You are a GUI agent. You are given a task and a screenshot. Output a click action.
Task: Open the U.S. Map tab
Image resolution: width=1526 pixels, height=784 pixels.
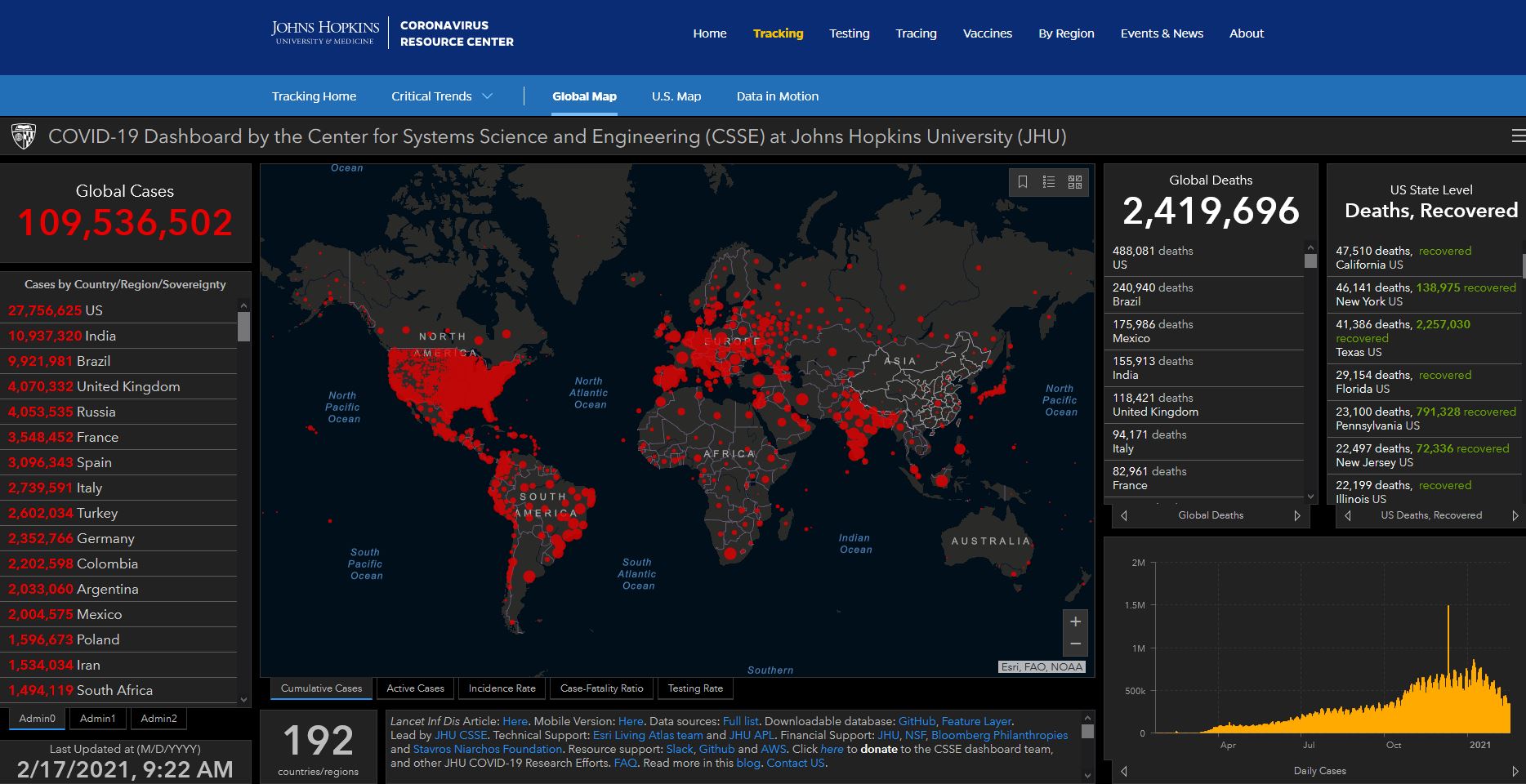pos(676,96)
